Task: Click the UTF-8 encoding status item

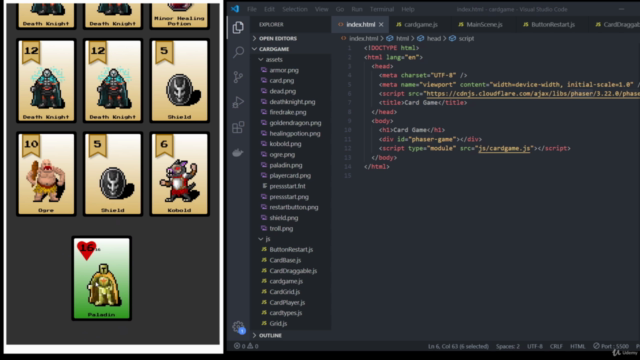Action: click(x=535, y=346)
